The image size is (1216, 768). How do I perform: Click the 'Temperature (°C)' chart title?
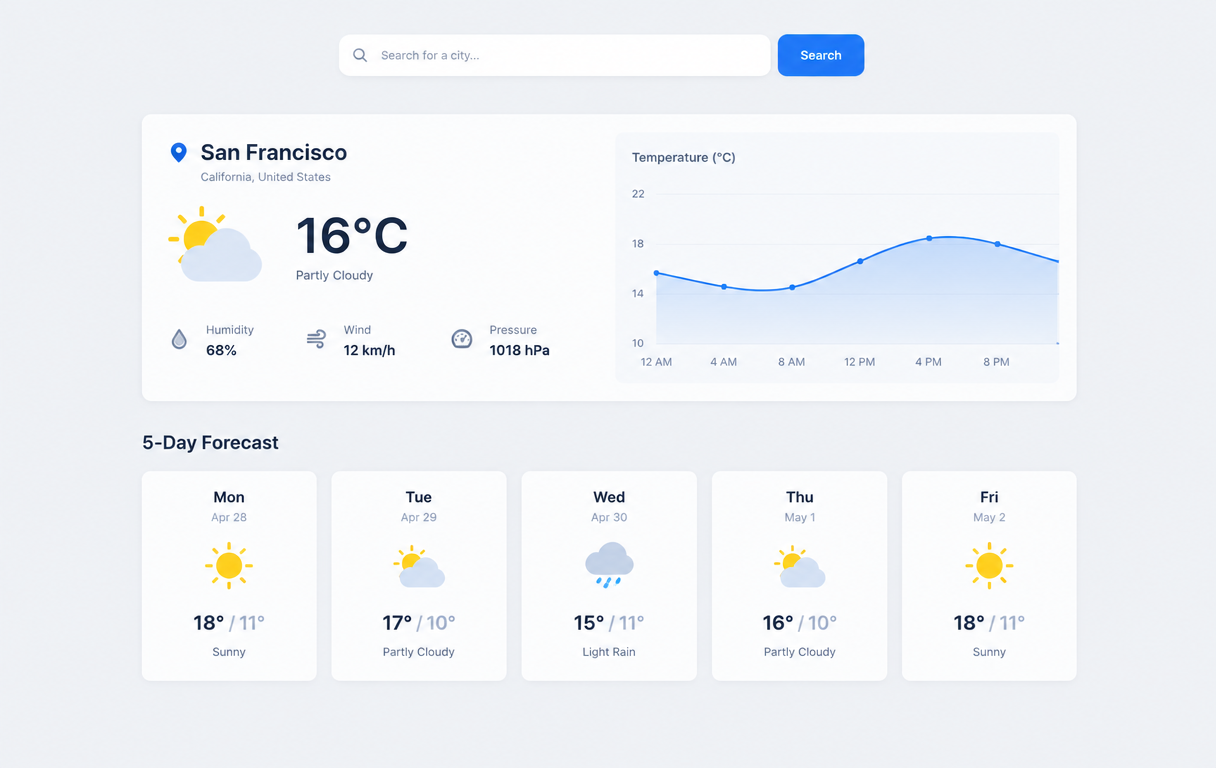[x=684, y=158]
